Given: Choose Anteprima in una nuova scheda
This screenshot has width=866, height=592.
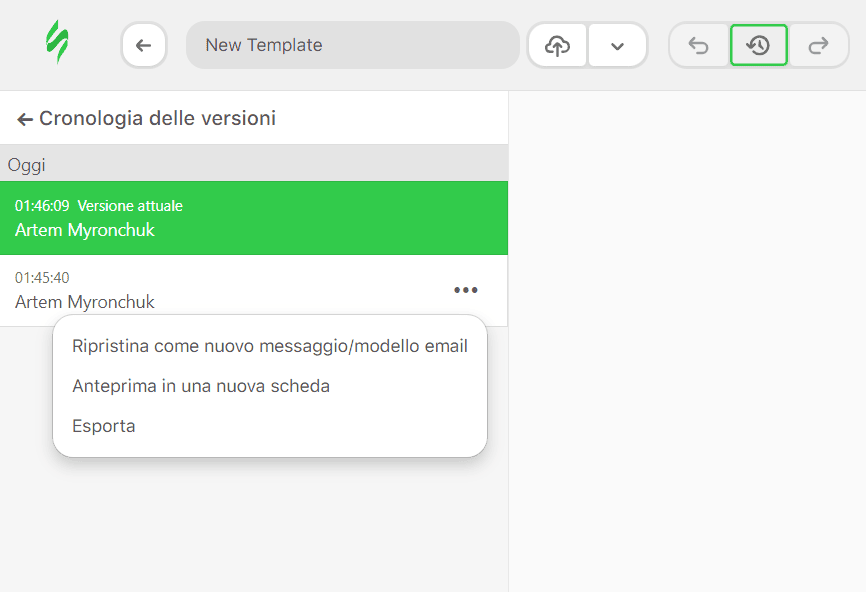Looking at the screenshot, I should coord(201,385).
